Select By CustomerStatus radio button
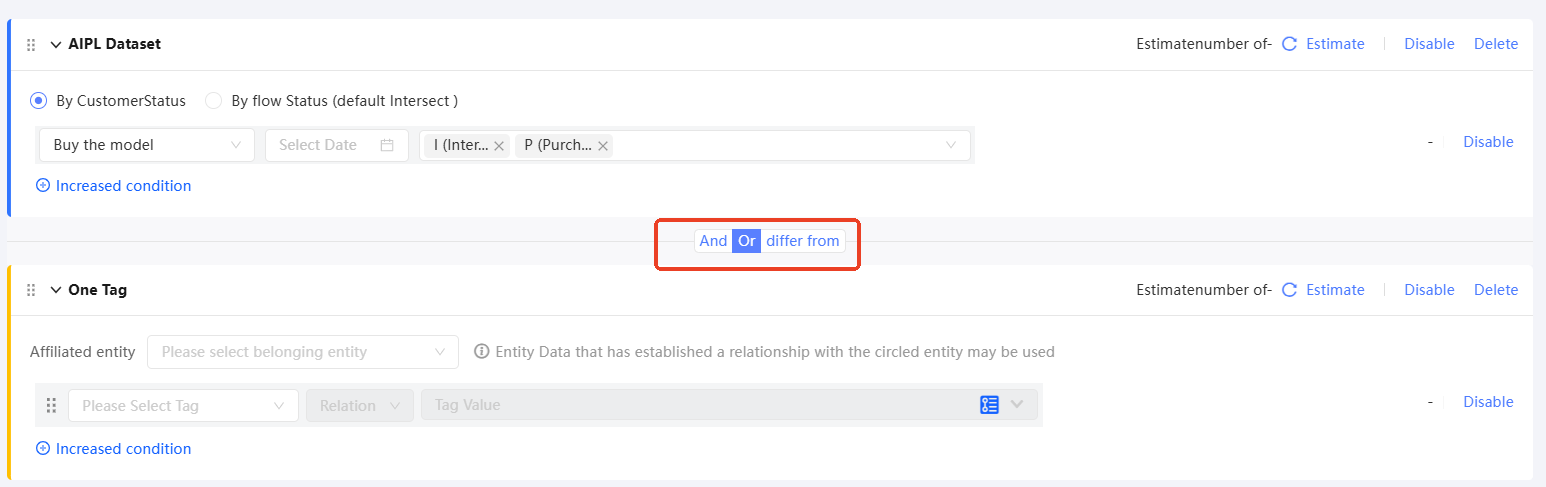 click(39, 101)
